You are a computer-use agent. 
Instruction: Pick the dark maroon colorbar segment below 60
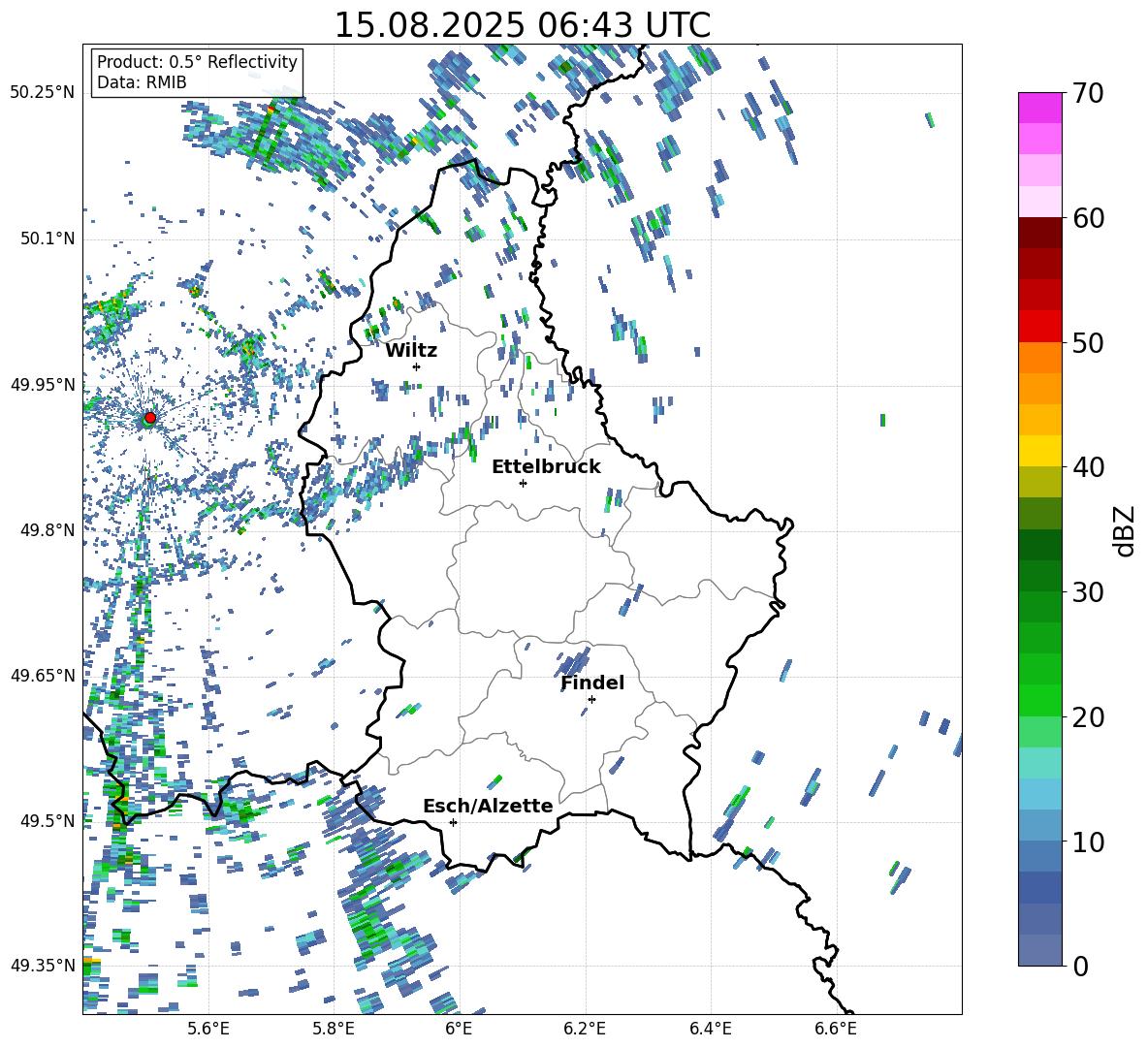click(1039, 234)
